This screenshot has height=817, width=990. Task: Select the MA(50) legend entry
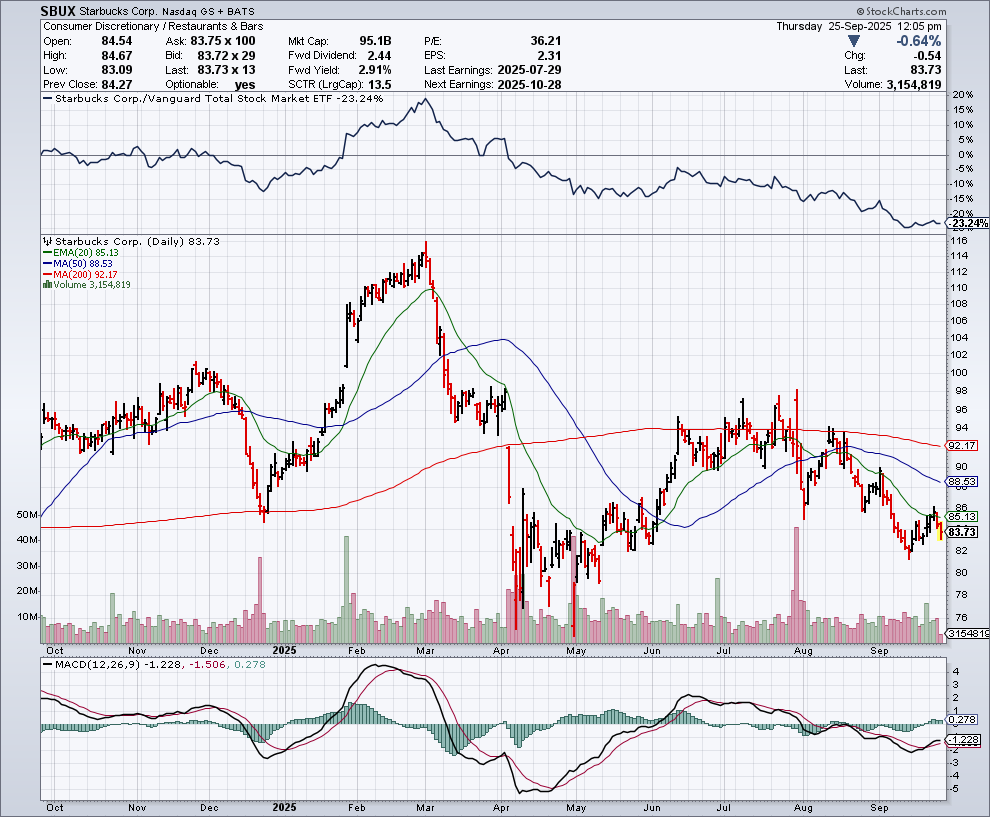tap(80, 264)
